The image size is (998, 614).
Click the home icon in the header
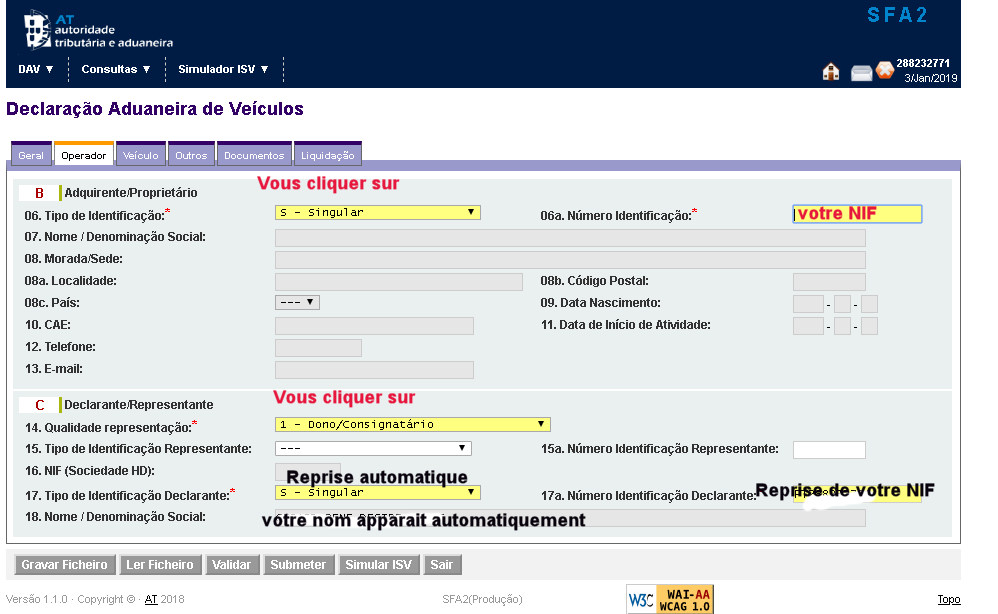pos(831,71)
